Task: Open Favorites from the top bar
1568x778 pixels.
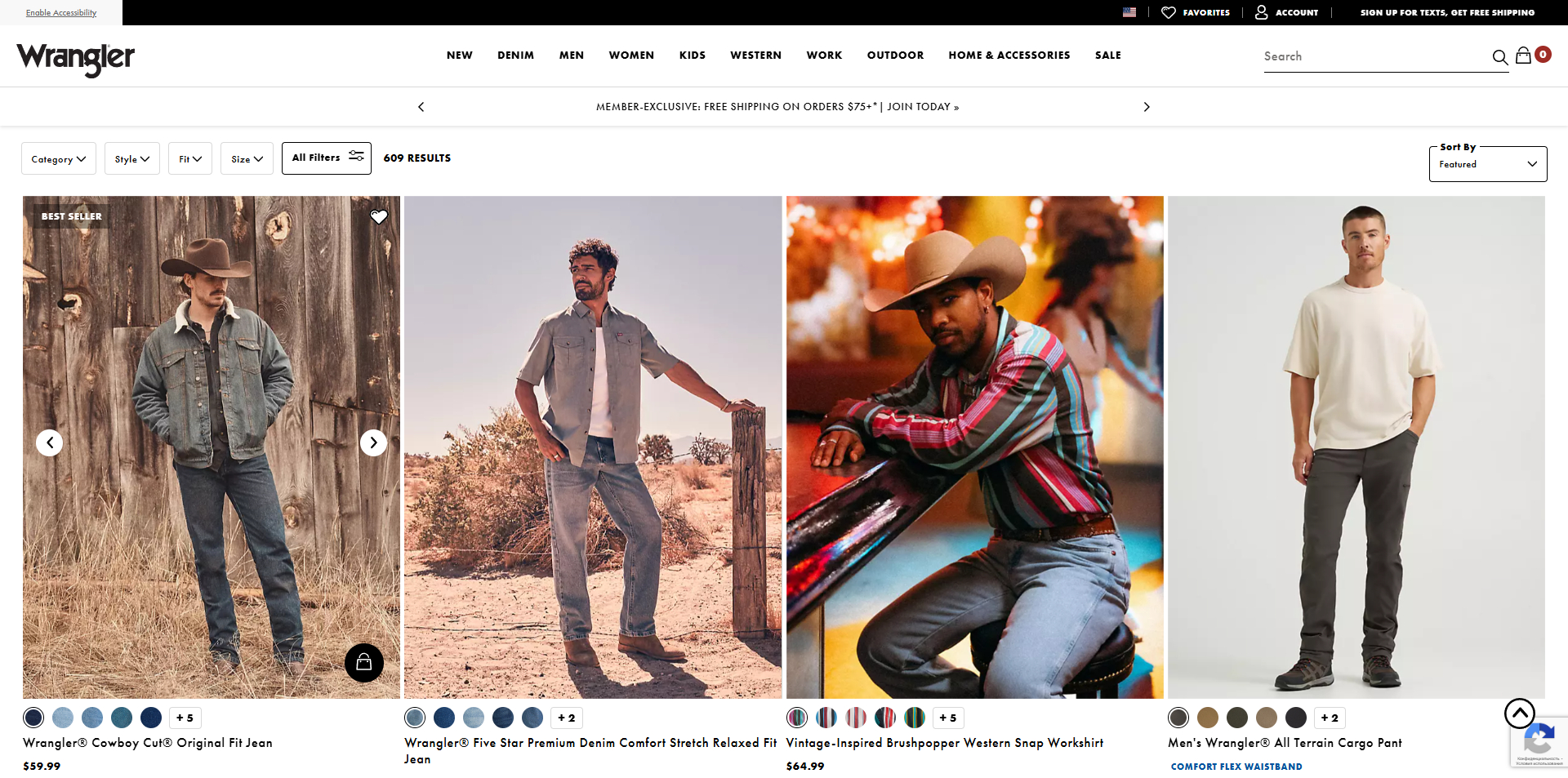Action: [x=1196, y=12]
